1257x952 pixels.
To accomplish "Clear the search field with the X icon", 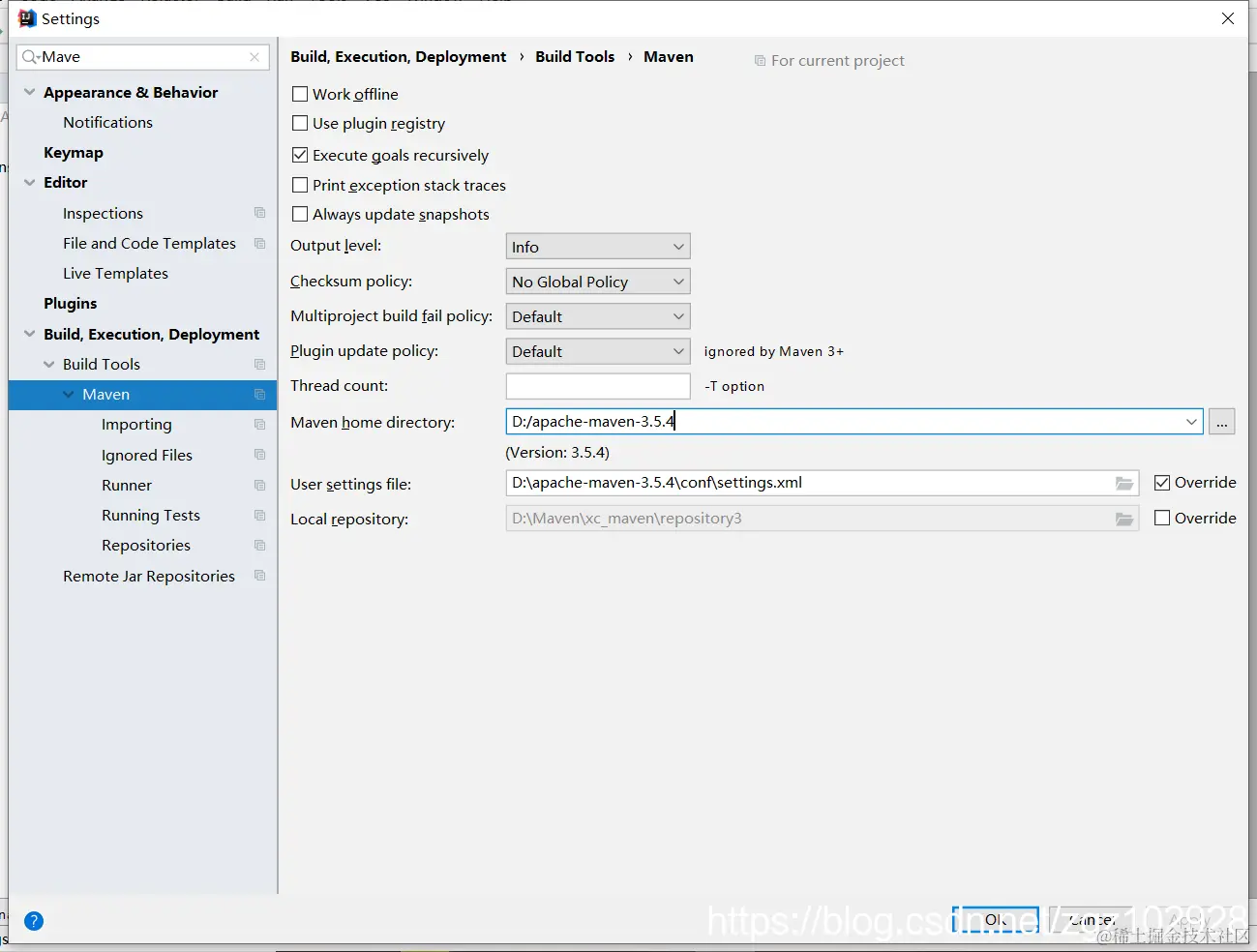I will click(x=254, y=57).
